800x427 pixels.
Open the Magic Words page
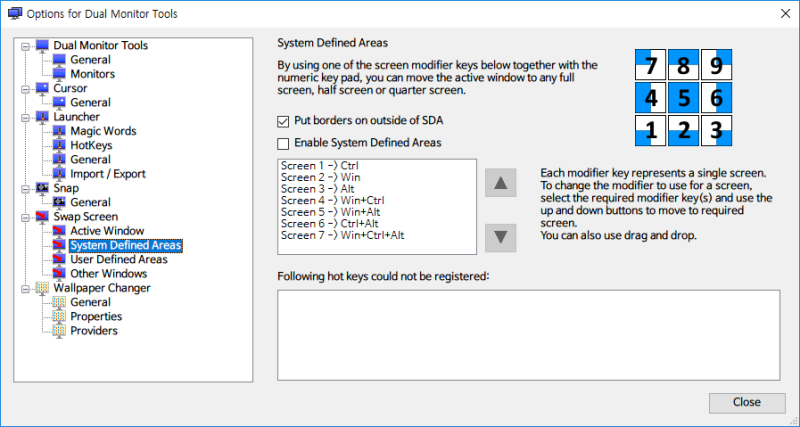tap(103, 131)
